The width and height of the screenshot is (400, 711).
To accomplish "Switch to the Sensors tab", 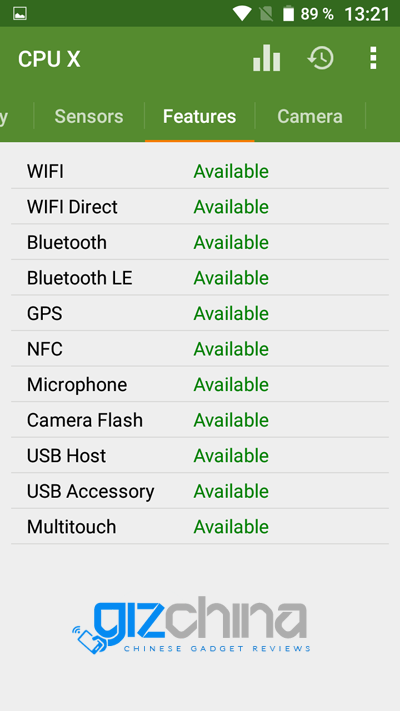I will tap(89, 117).
